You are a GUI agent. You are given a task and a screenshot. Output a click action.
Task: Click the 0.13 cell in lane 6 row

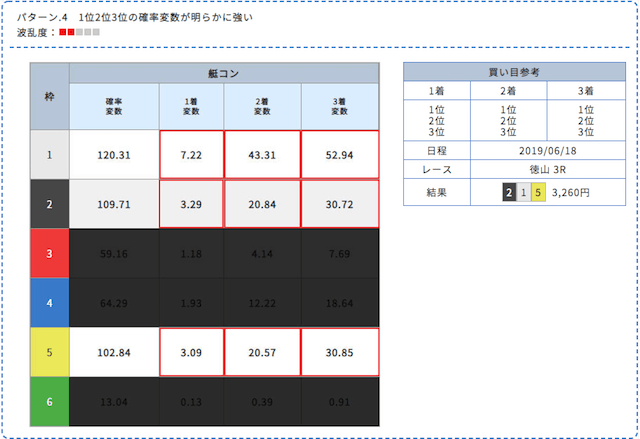point(191,402)
